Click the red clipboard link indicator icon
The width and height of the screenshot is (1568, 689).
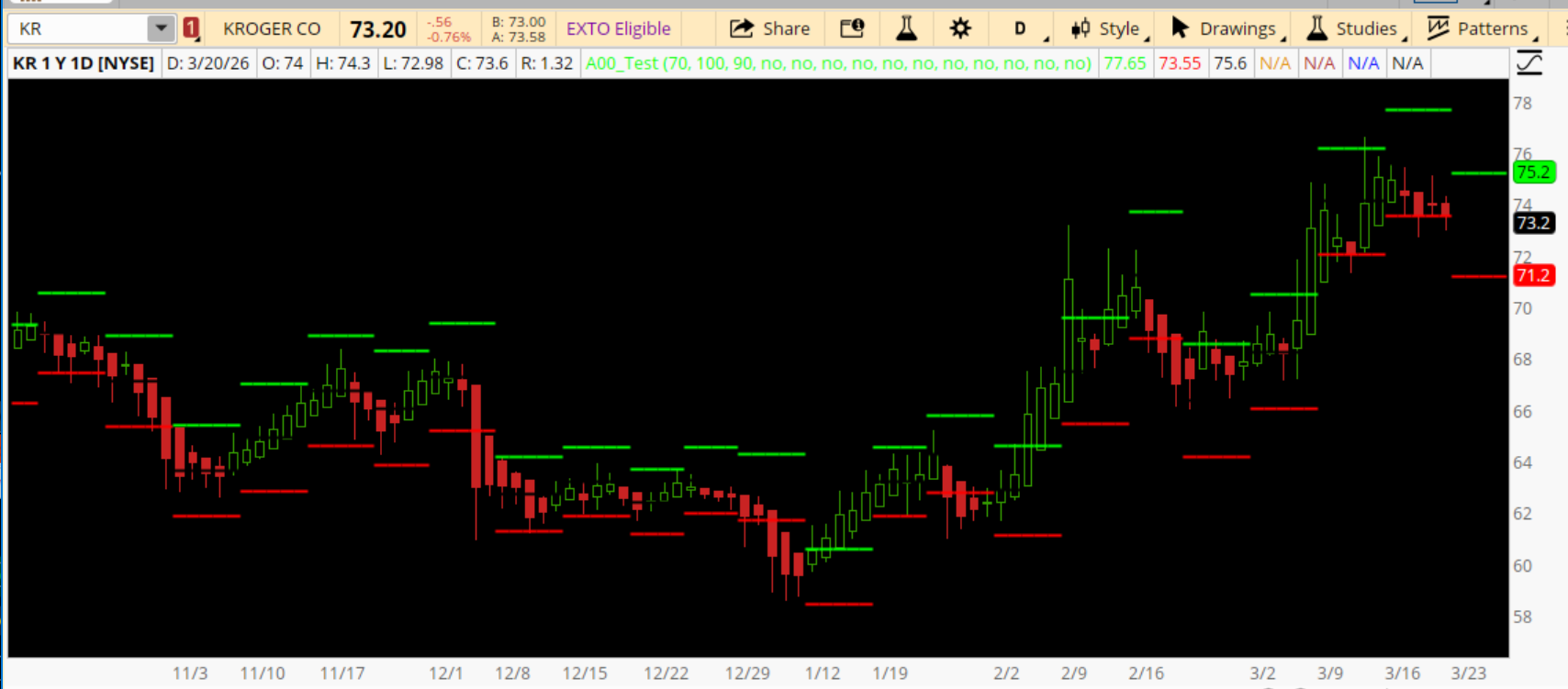pyautogui.click(x=191, y=28)
